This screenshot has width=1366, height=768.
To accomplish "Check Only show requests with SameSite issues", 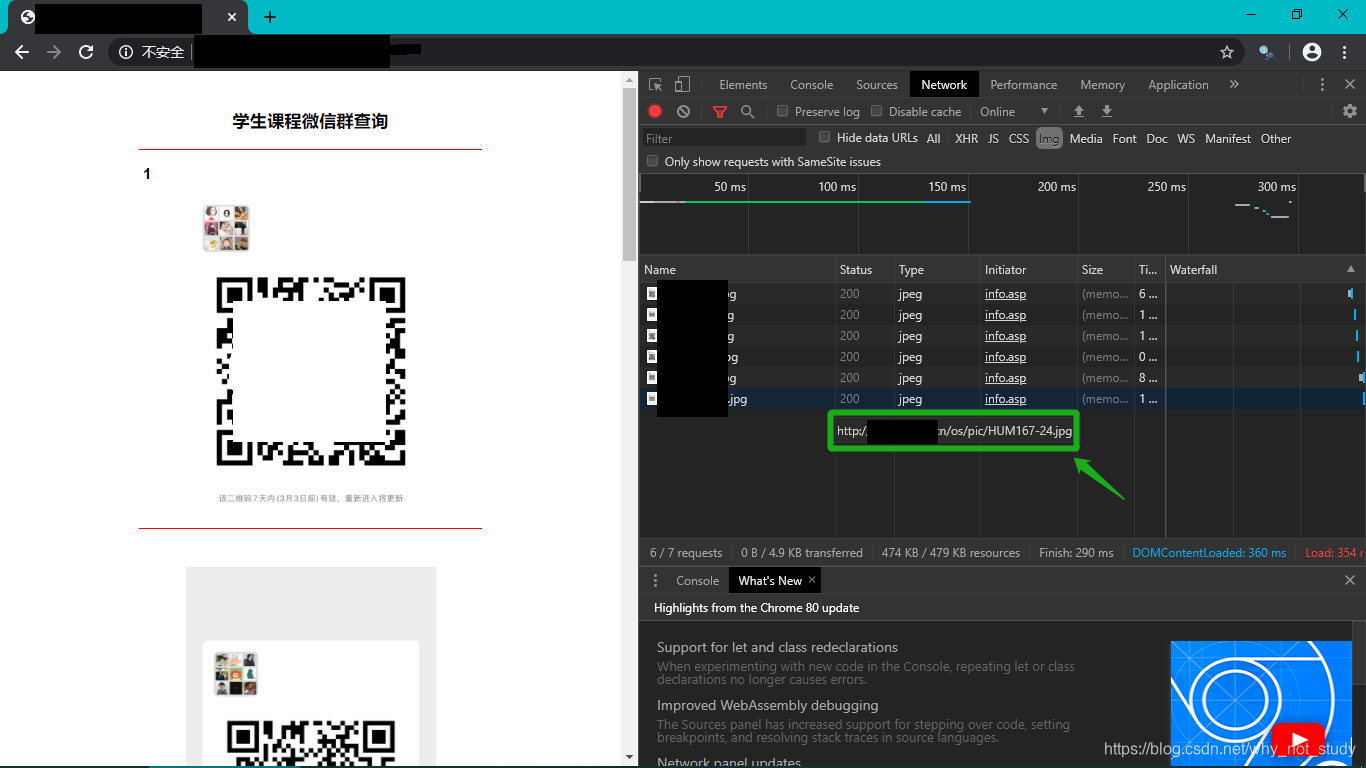I will pos(653,161).
